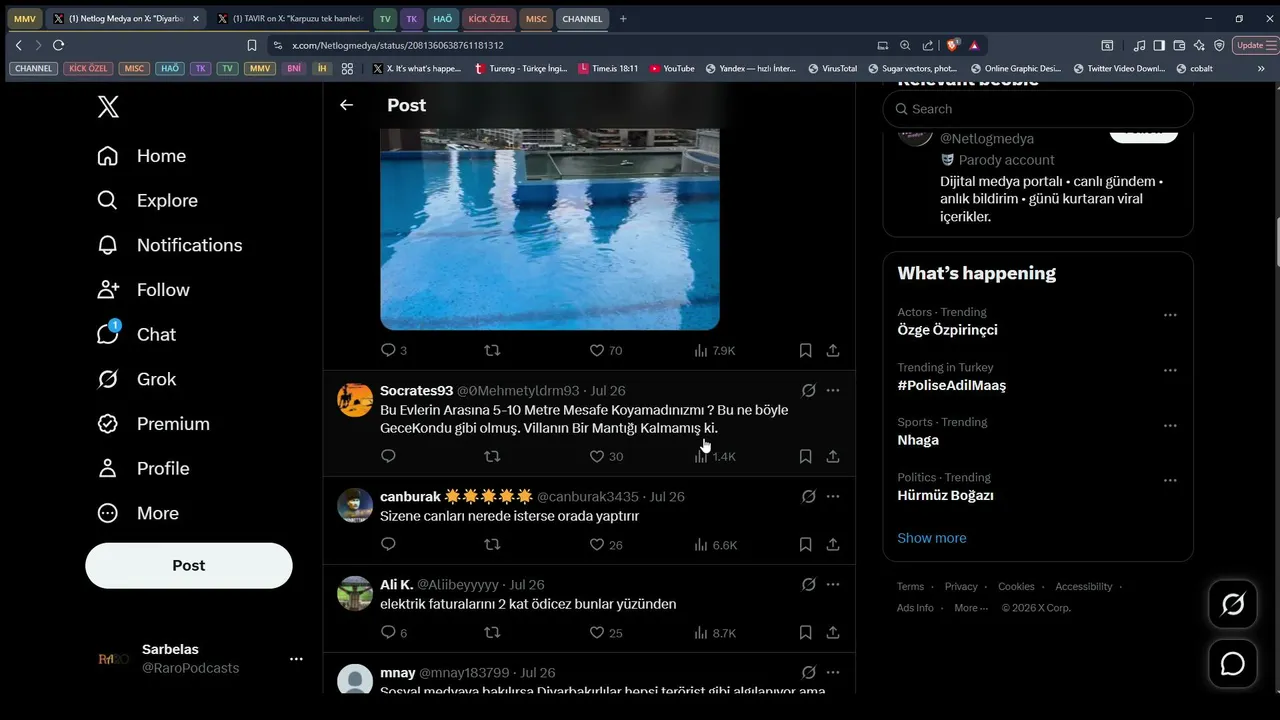Screen dimensions: 1280x720
Task: Open the Explore search page
Action: click(147, 200)
